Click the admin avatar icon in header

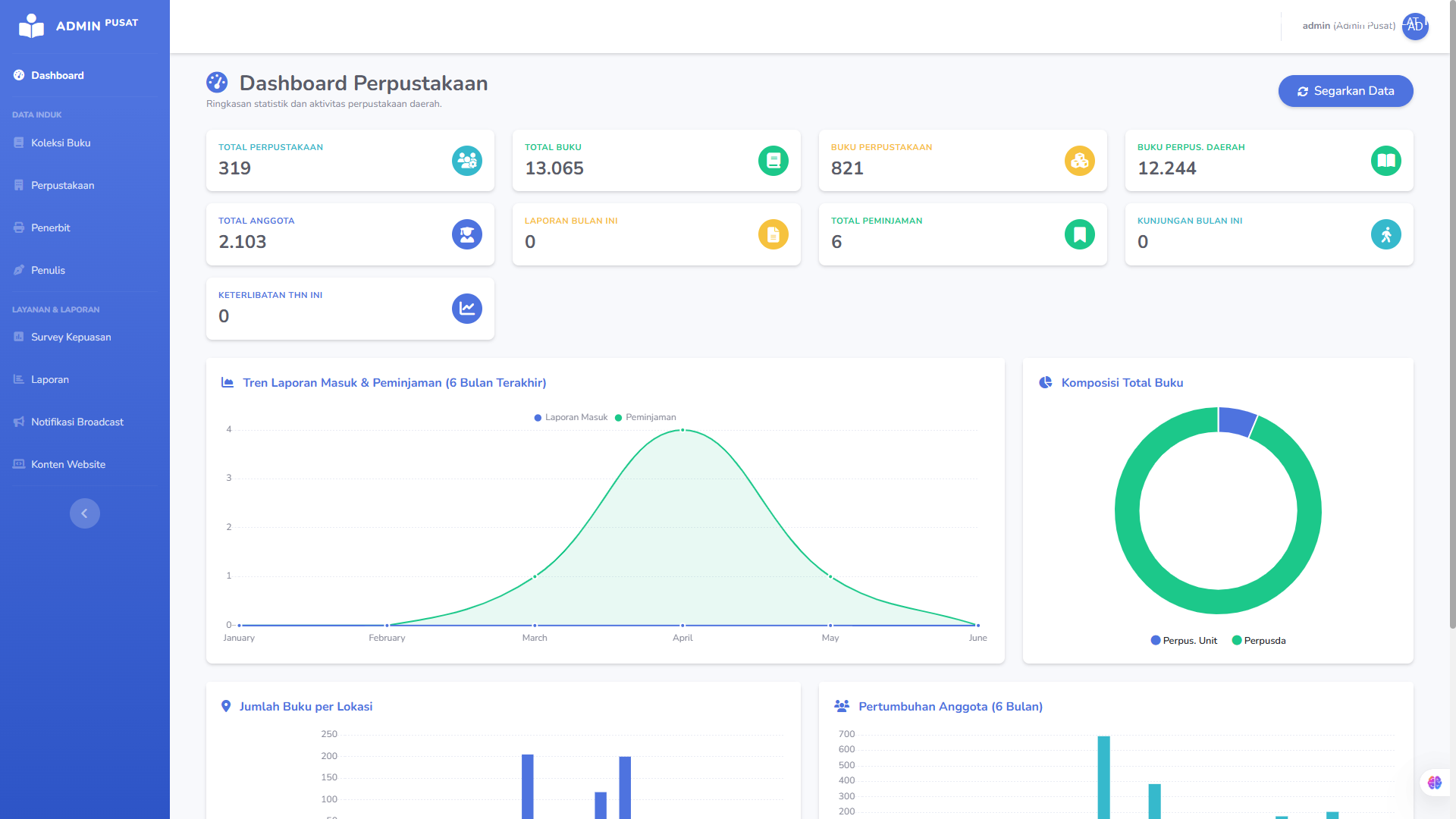coord(1415,26)
